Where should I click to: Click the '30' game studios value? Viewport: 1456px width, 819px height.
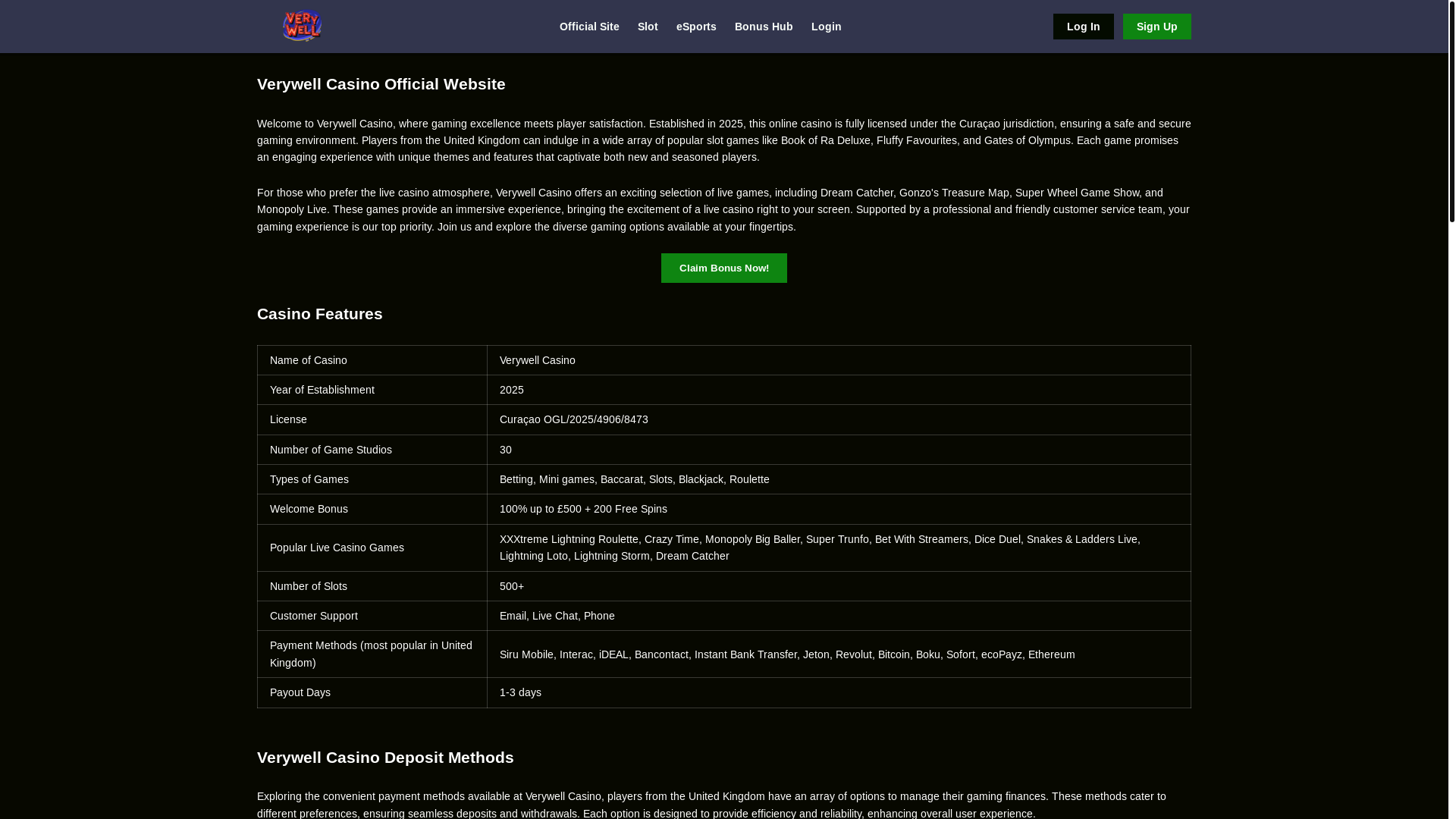coord(839,450)
